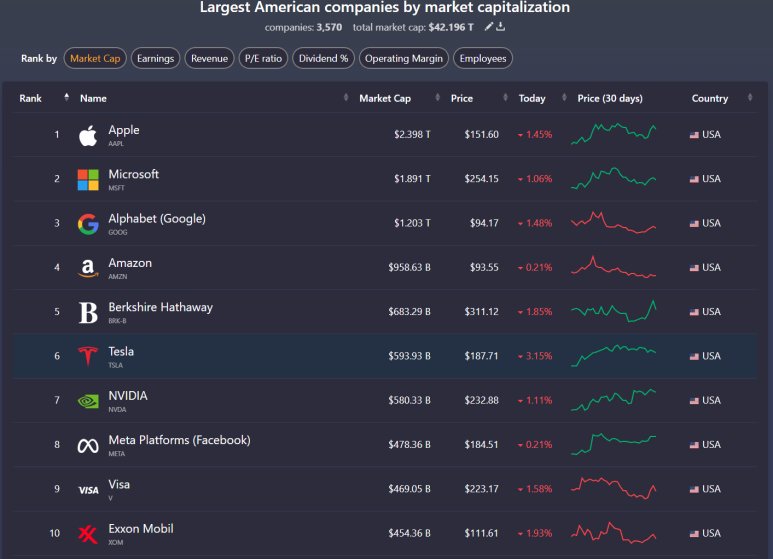The width and height of the screenshot is (773, 559).
Task: Sort by Price using its sort arrows
Action: (505, 97)
